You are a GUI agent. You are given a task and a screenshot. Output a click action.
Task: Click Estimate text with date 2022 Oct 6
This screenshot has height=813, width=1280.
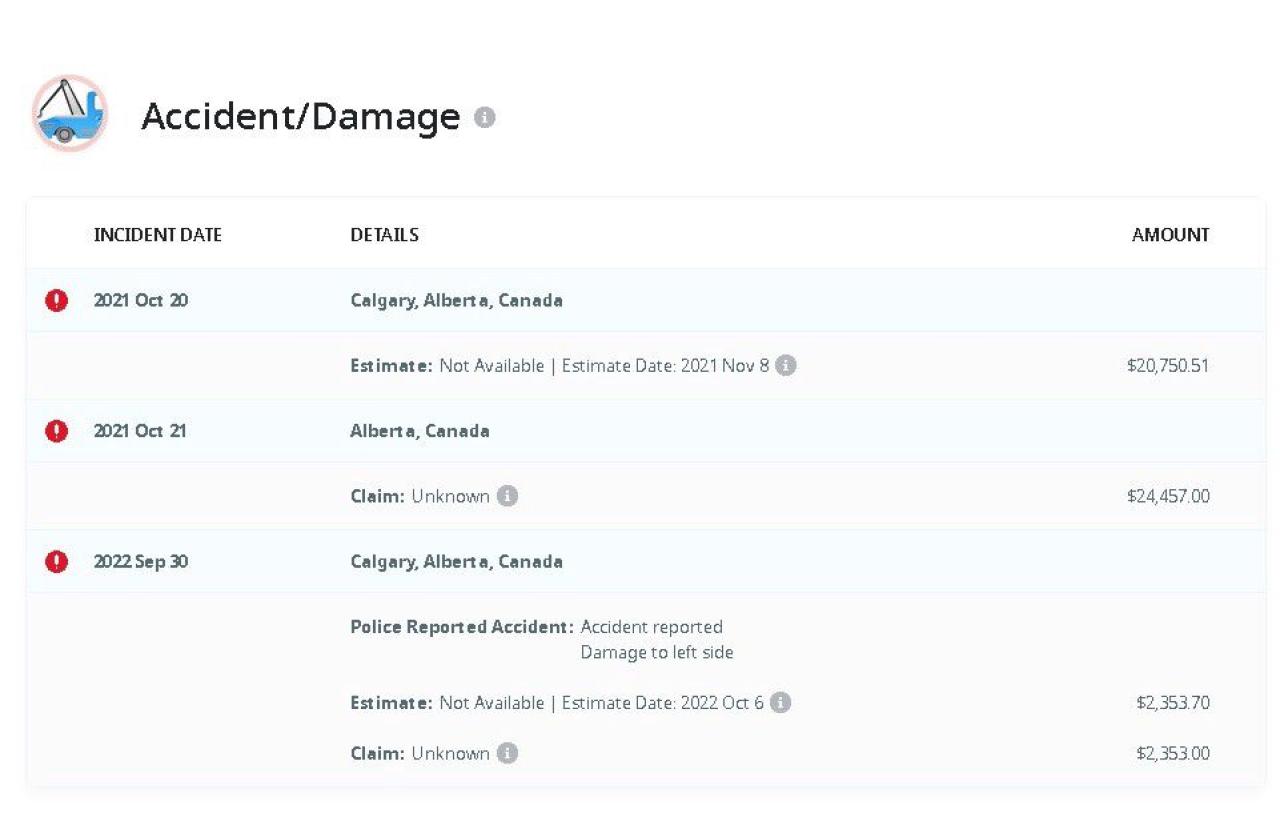pyautogui.click(x=557, y=703)
